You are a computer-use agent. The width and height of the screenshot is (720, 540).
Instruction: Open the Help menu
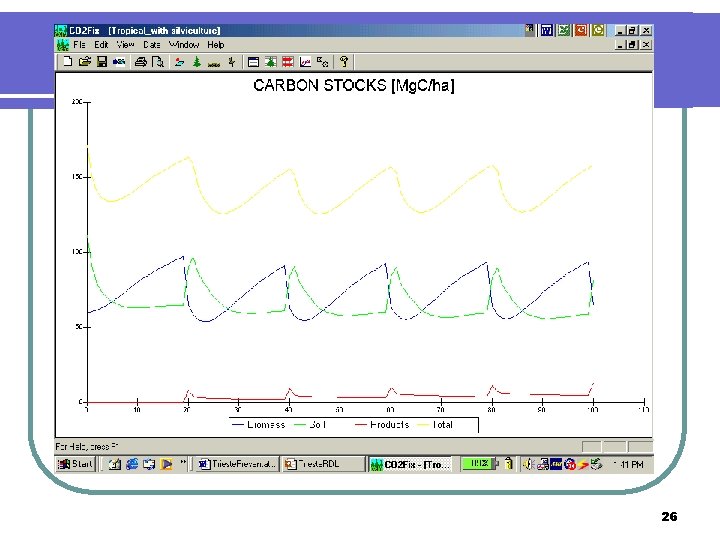(x=215, y=45)
